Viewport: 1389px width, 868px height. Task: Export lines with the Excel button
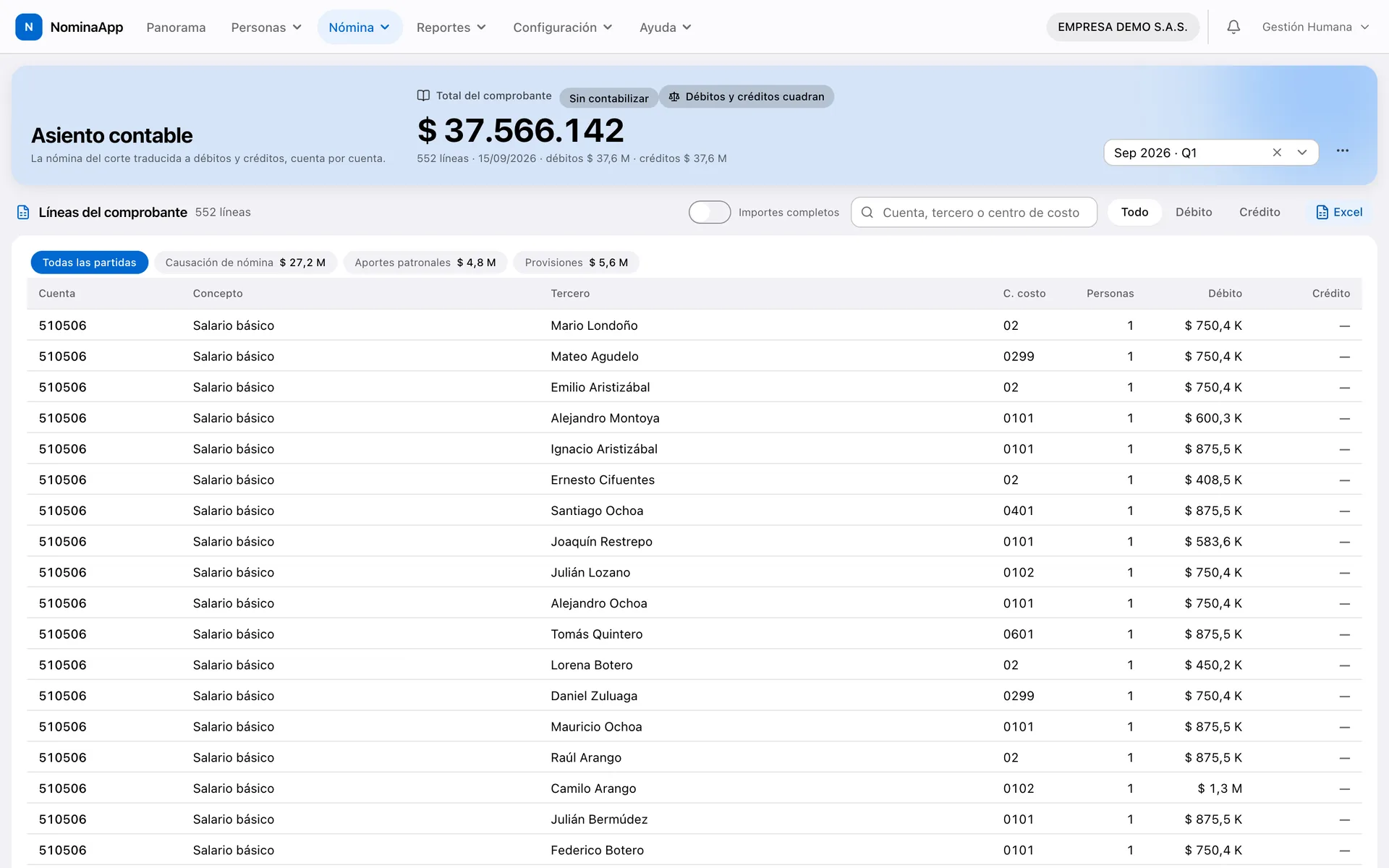1339,212
